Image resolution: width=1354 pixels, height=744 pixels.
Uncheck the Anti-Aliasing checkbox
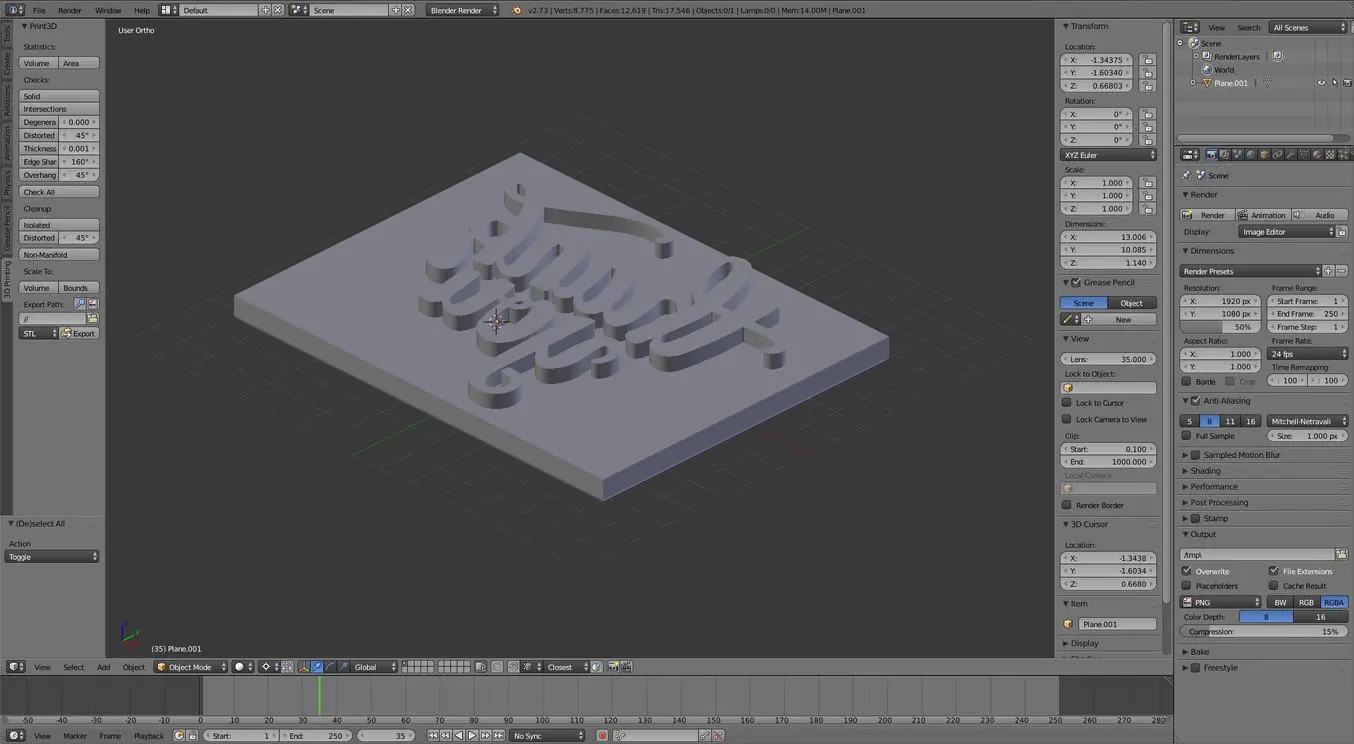point(1195,401)
